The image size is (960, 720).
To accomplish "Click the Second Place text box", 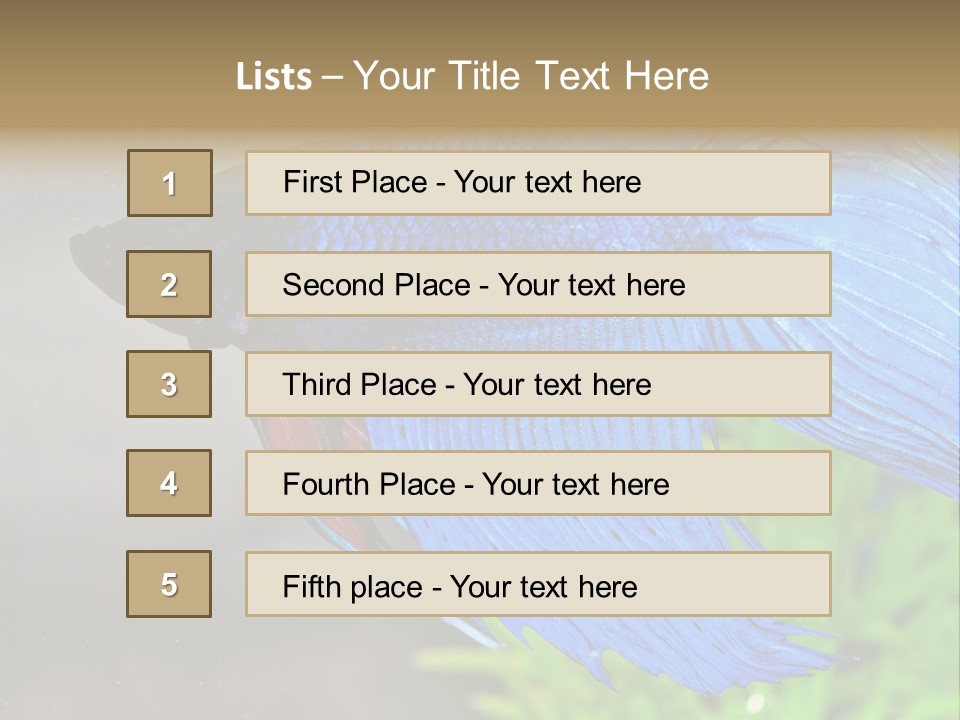I will point(538,284).
